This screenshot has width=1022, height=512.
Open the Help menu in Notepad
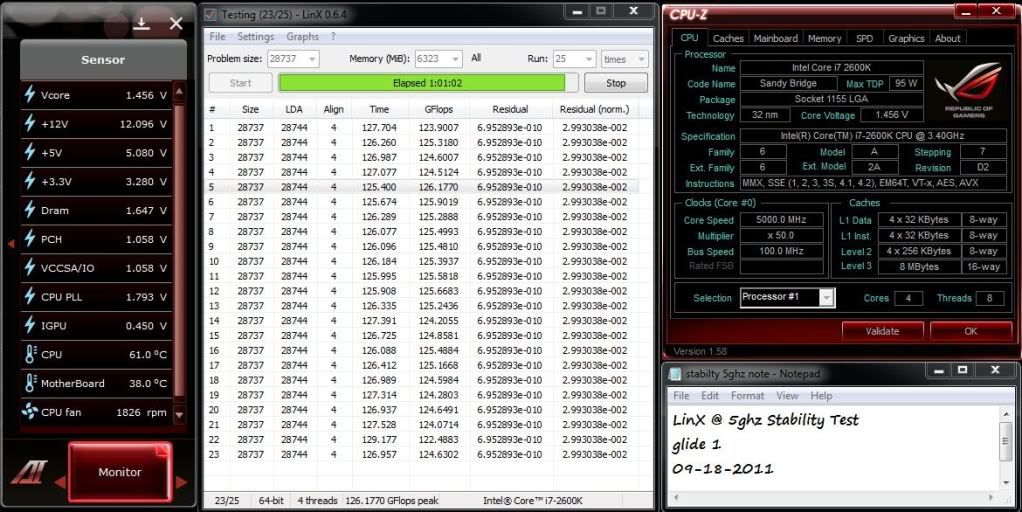click(x=821, y=395)
